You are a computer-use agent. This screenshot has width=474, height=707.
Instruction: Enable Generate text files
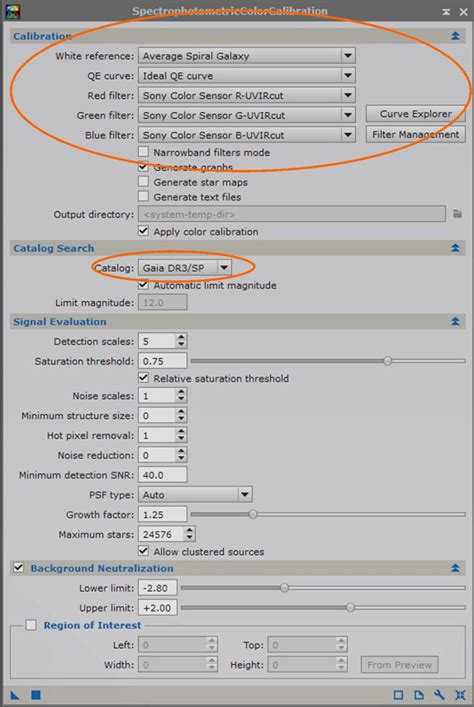pos(143,197)
